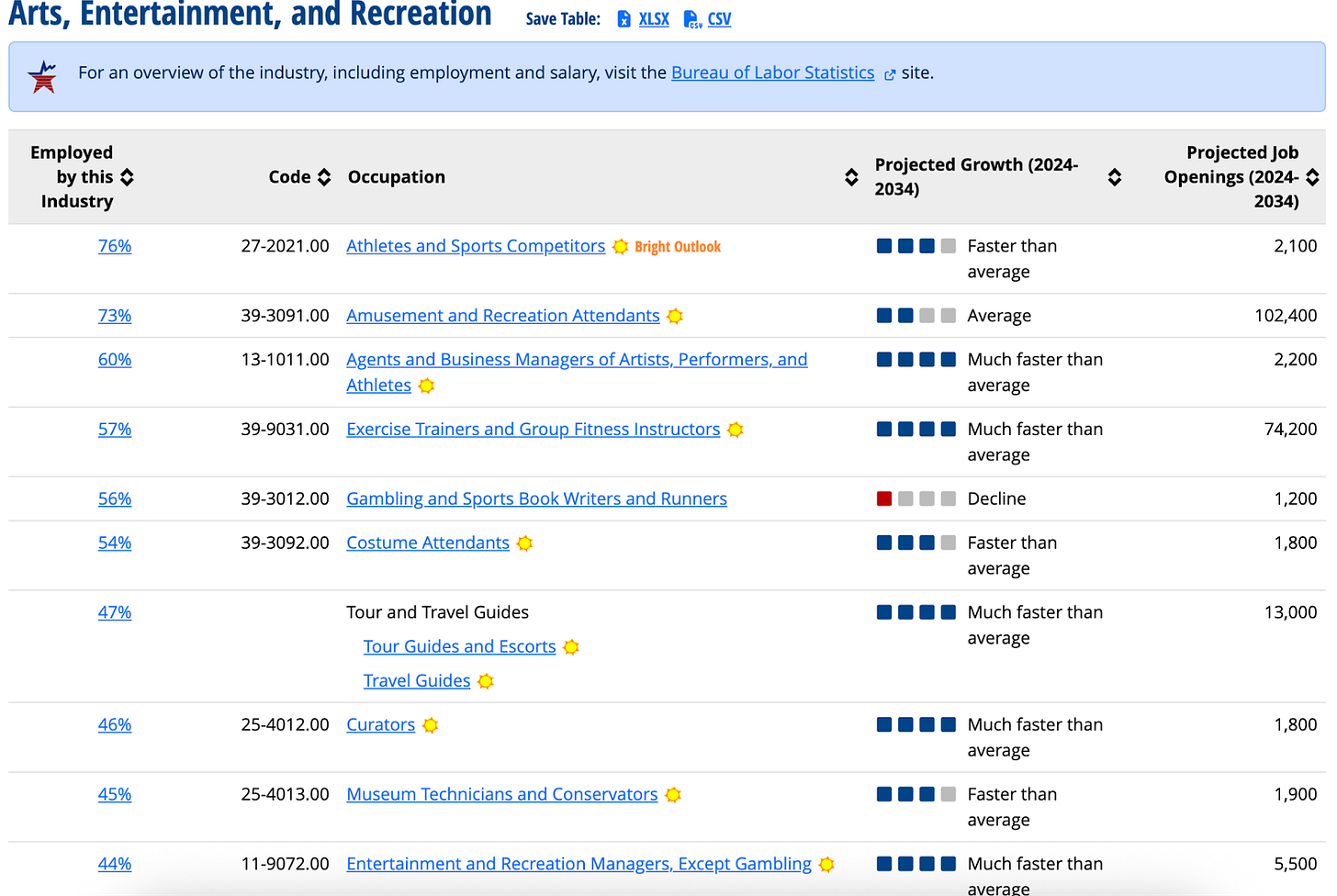Click sun icon after Agents and Business Managers
Viewport: 1337px width, 896px height.
426,386
